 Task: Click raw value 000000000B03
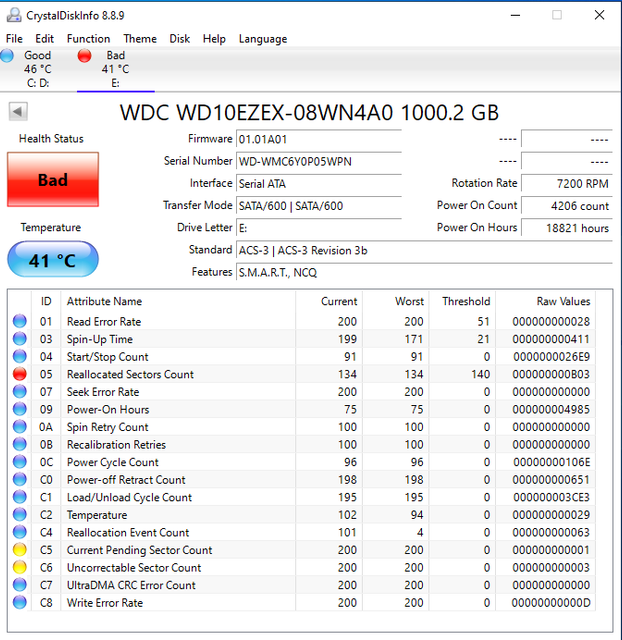point(551,374)
